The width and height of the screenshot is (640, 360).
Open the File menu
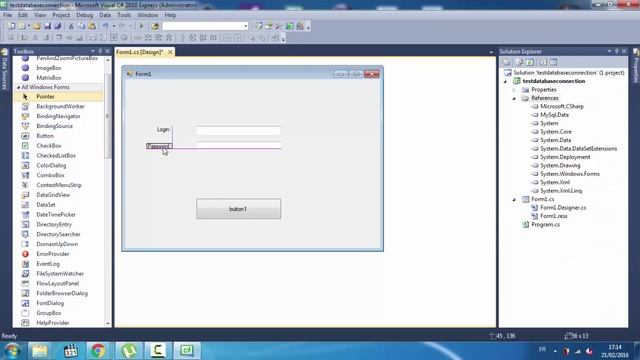7,15
